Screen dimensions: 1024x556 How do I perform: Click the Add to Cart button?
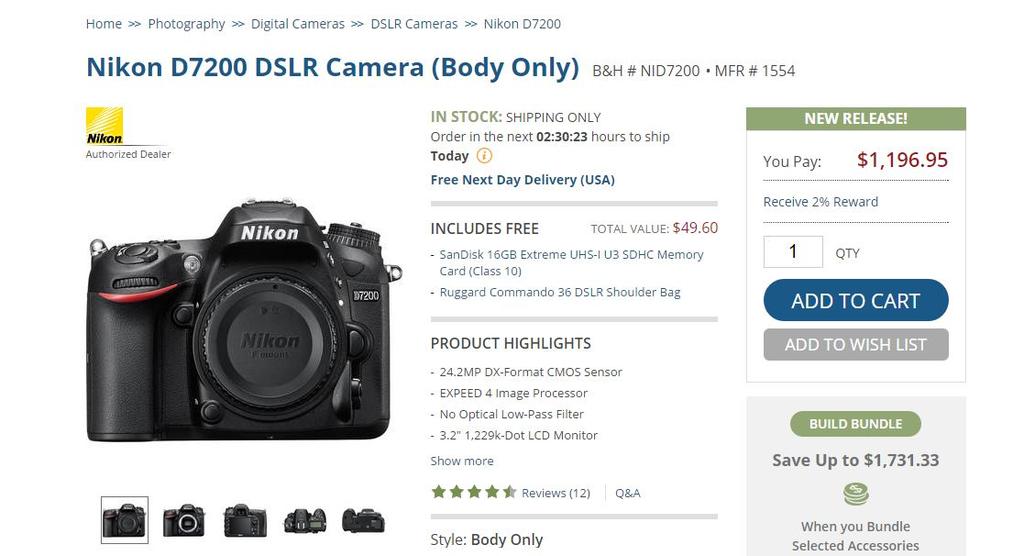856,300
